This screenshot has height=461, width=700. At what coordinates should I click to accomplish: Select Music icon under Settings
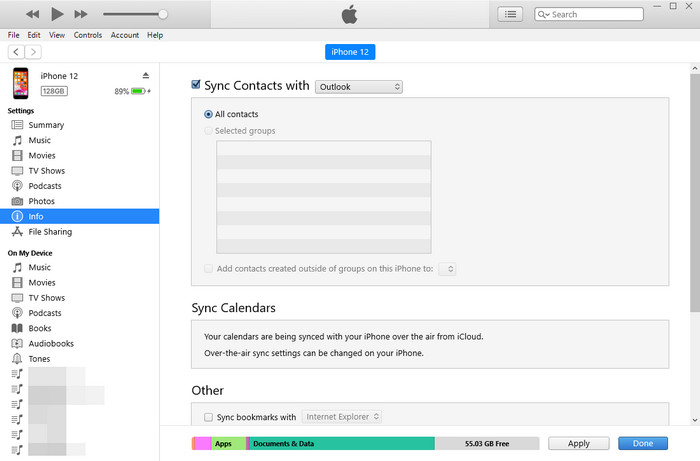tap(17, 140)
